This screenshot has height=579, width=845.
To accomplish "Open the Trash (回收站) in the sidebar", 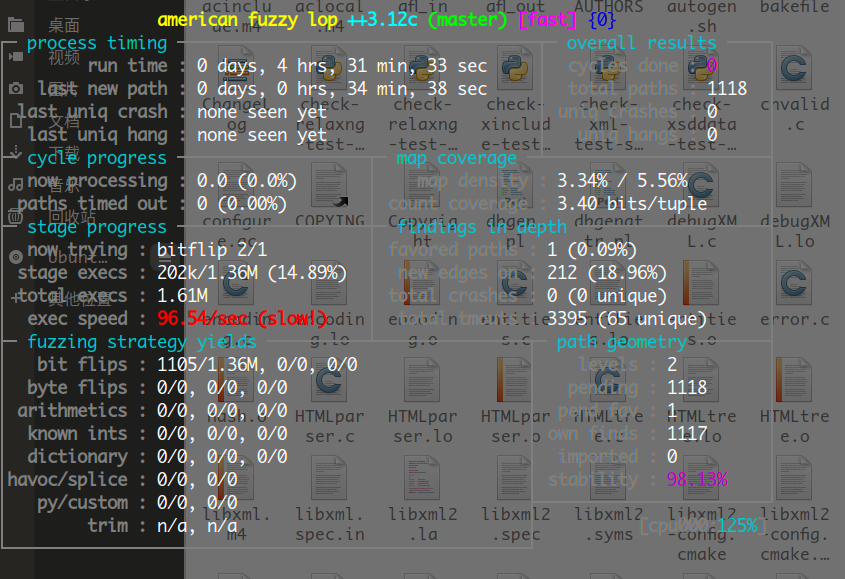I will [x=72, y=217].
